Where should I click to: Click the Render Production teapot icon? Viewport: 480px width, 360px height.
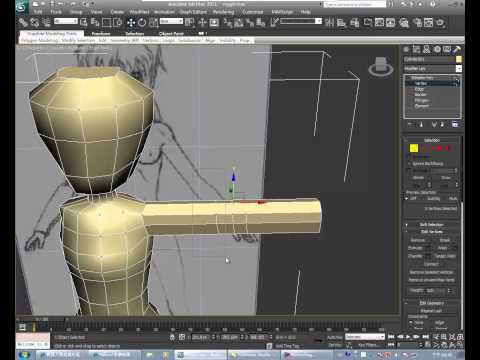tap(440, 23)
